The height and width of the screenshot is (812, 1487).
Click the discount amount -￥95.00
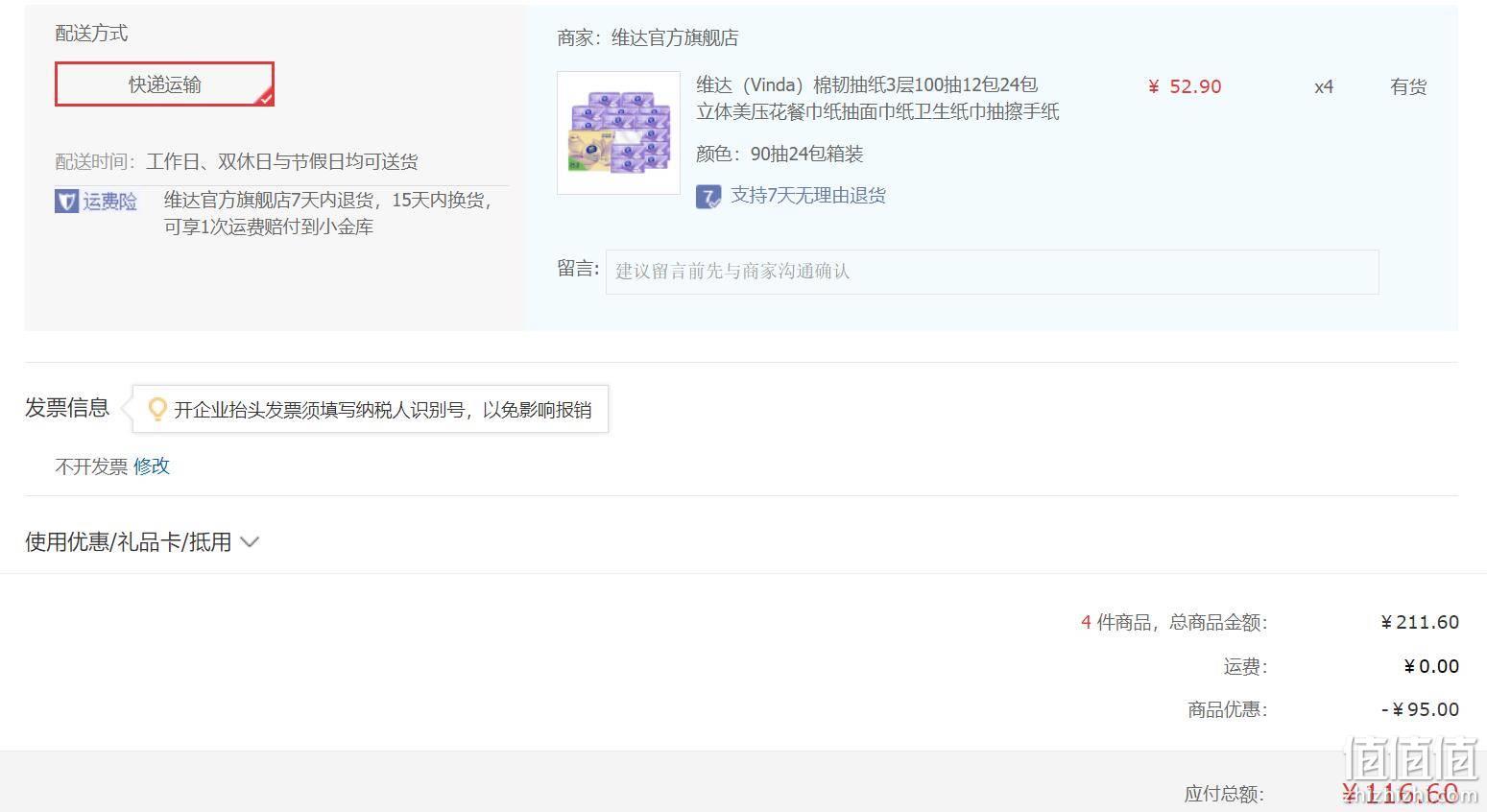point(1420,709)
